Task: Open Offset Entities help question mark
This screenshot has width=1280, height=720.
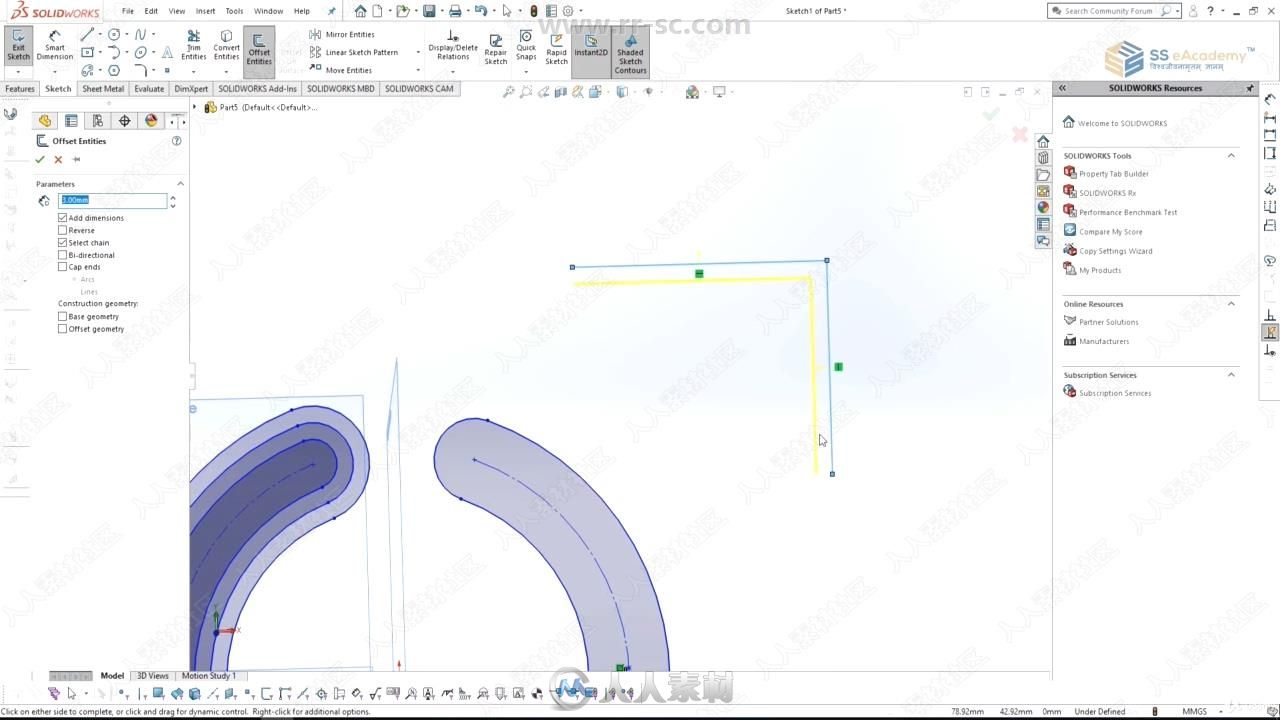Action: pyautogui.click(x=177, y=141)
